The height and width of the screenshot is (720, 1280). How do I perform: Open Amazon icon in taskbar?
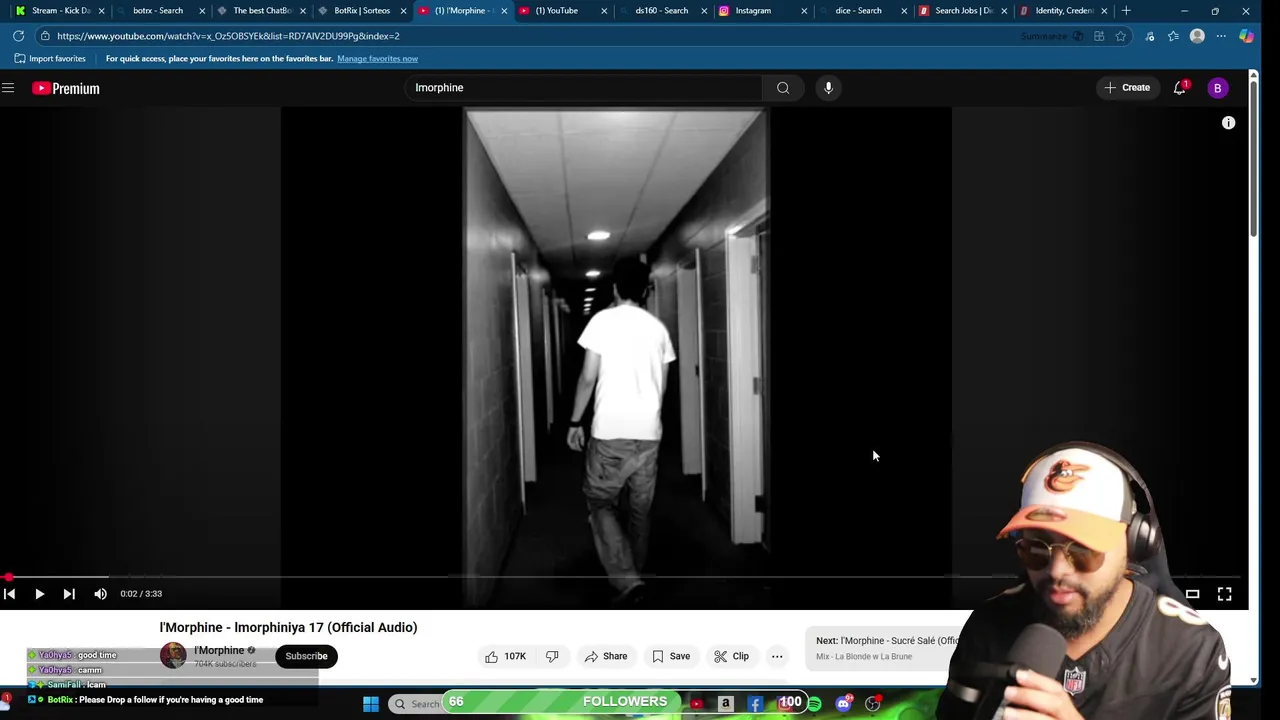click(x=726, y=704)
